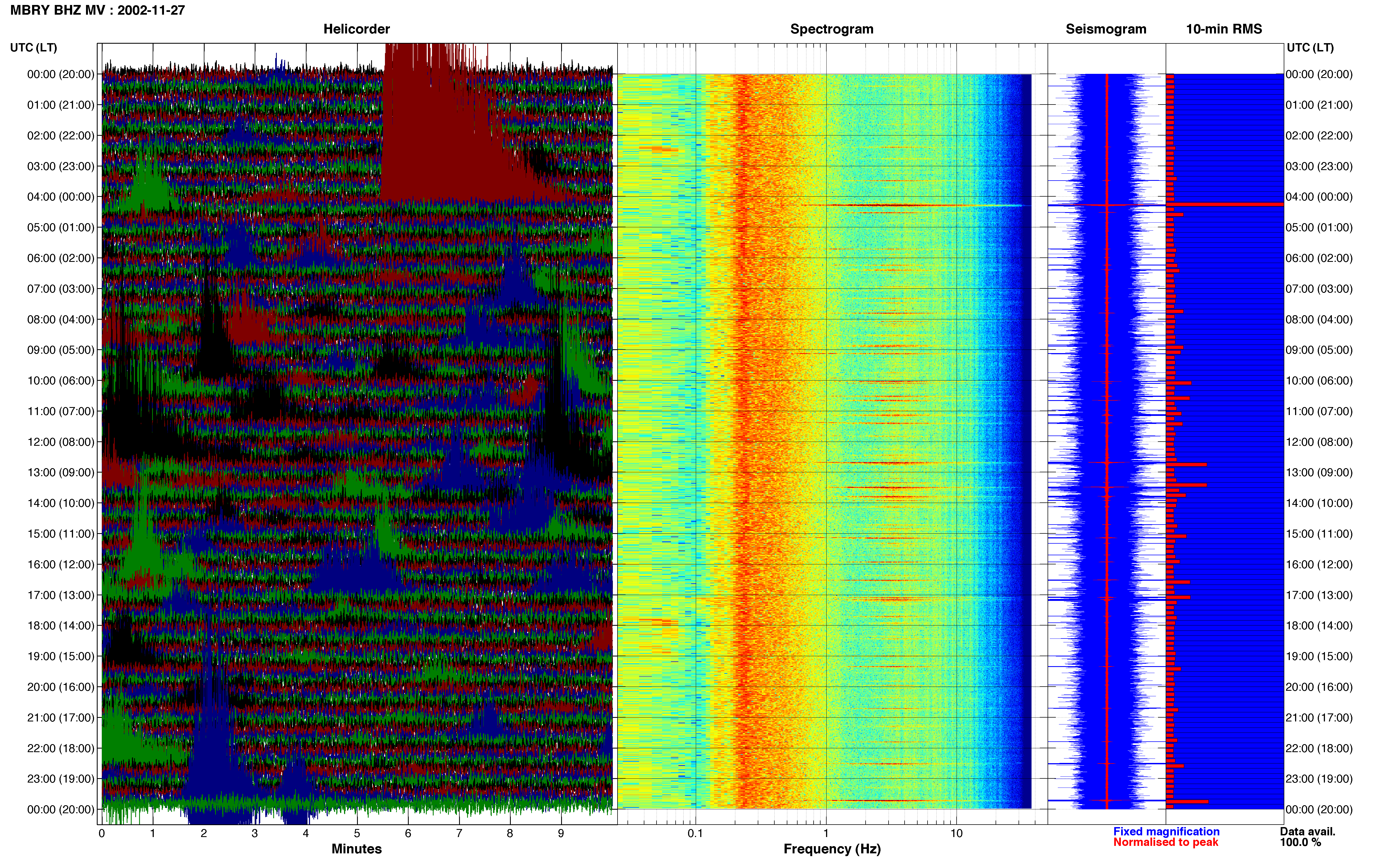Select the 10-min RMS panel heading
Image resolution: width=1388 pixels, height=868 pixels.
coord(1224,29)
